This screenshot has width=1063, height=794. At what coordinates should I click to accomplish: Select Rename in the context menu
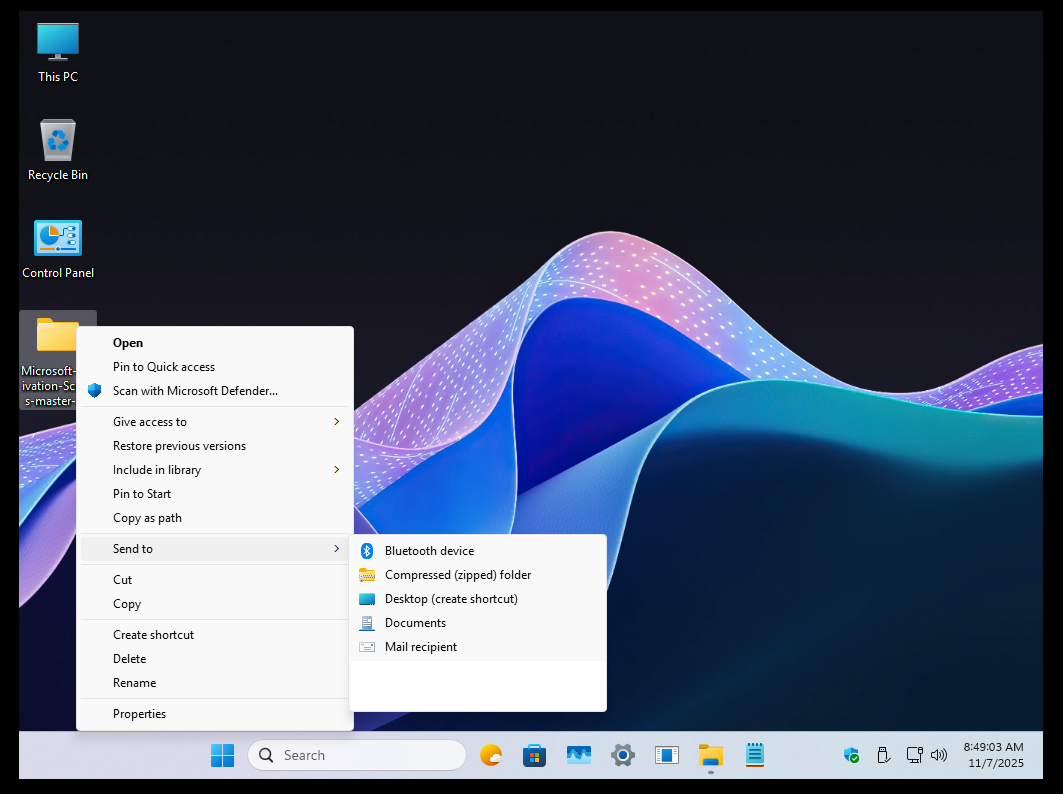215,683
